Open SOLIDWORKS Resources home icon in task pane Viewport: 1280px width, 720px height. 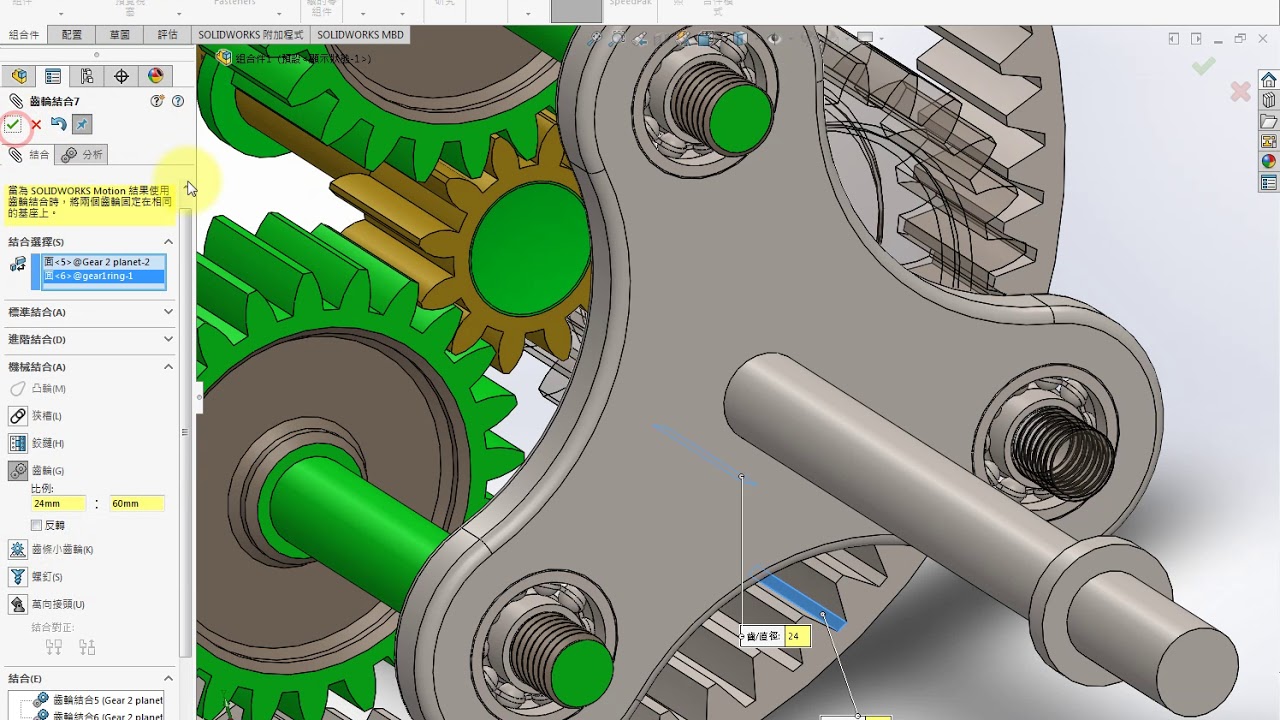(1268, 80)
